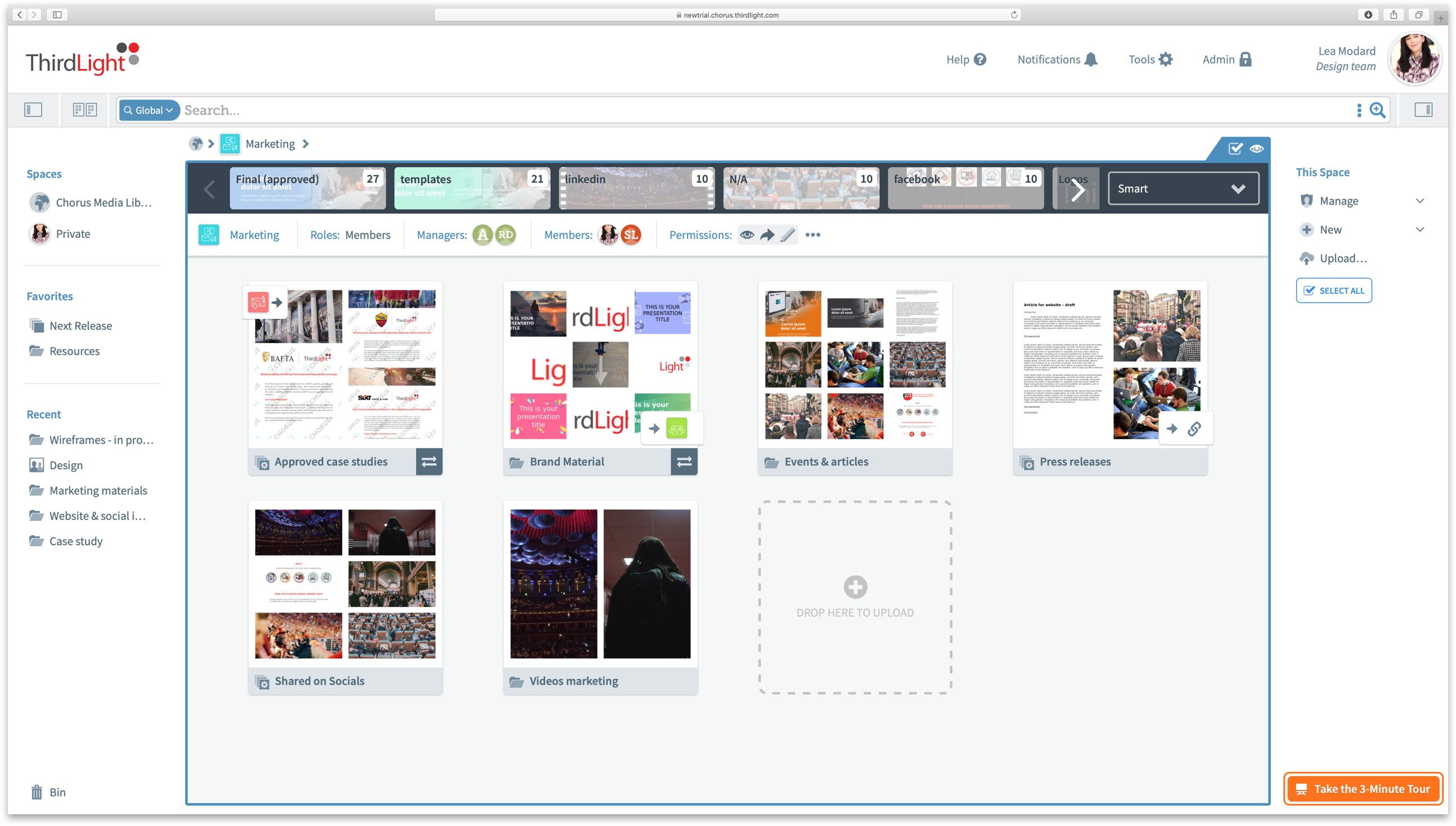Start the Take the 3-Minute Tour
The image size is (1456, 826).
click(x=1363, y=788)
